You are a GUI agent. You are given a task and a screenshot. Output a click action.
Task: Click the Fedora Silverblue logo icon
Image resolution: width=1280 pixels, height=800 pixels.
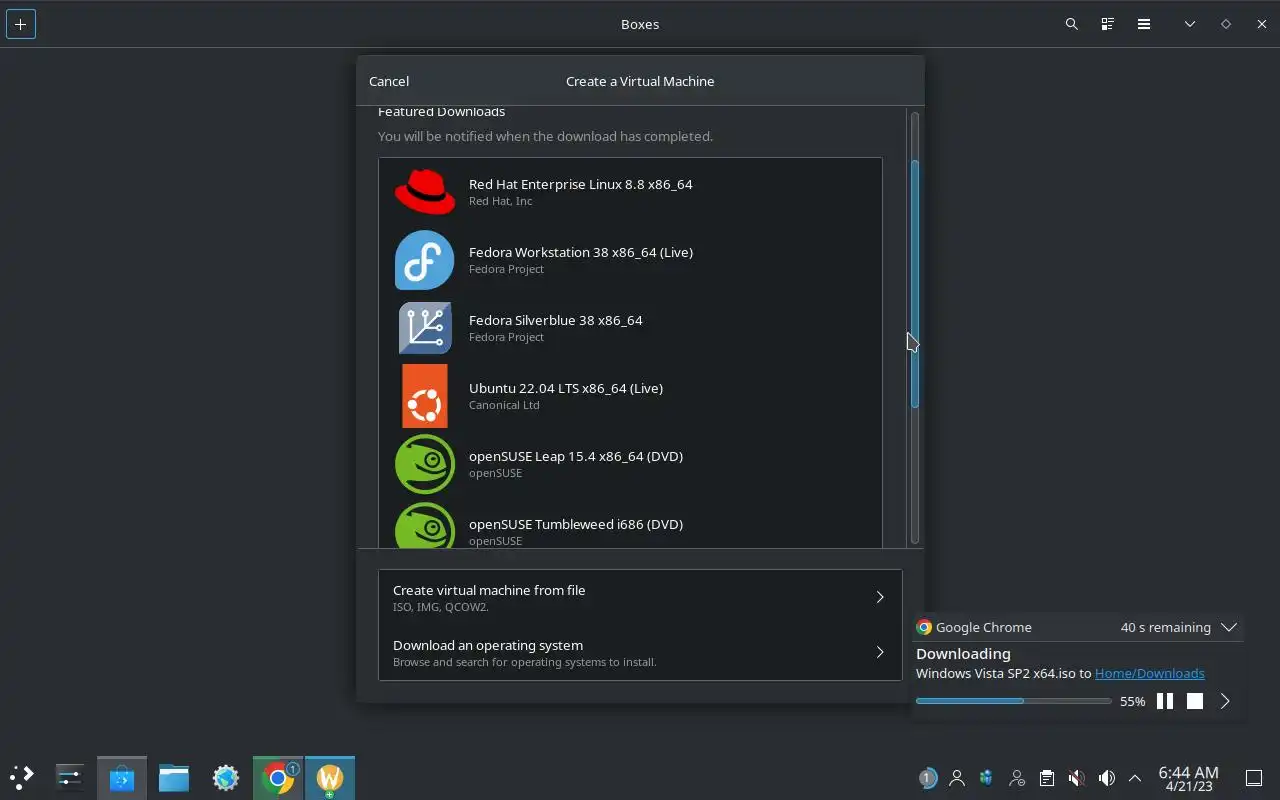(425, 328)
